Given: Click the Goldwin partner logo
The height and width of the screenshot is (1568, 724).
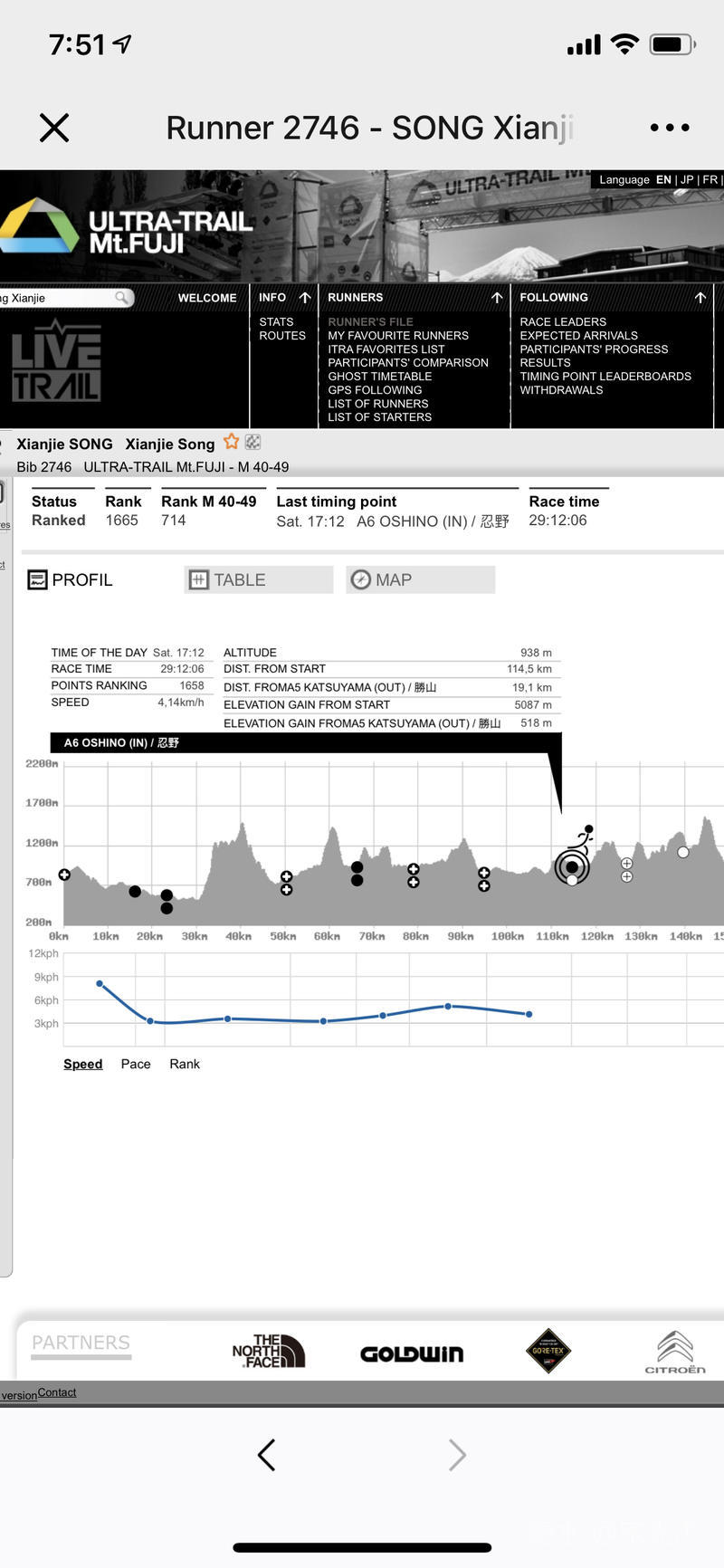Looking at the screenshot, I should click(412, 1353).
